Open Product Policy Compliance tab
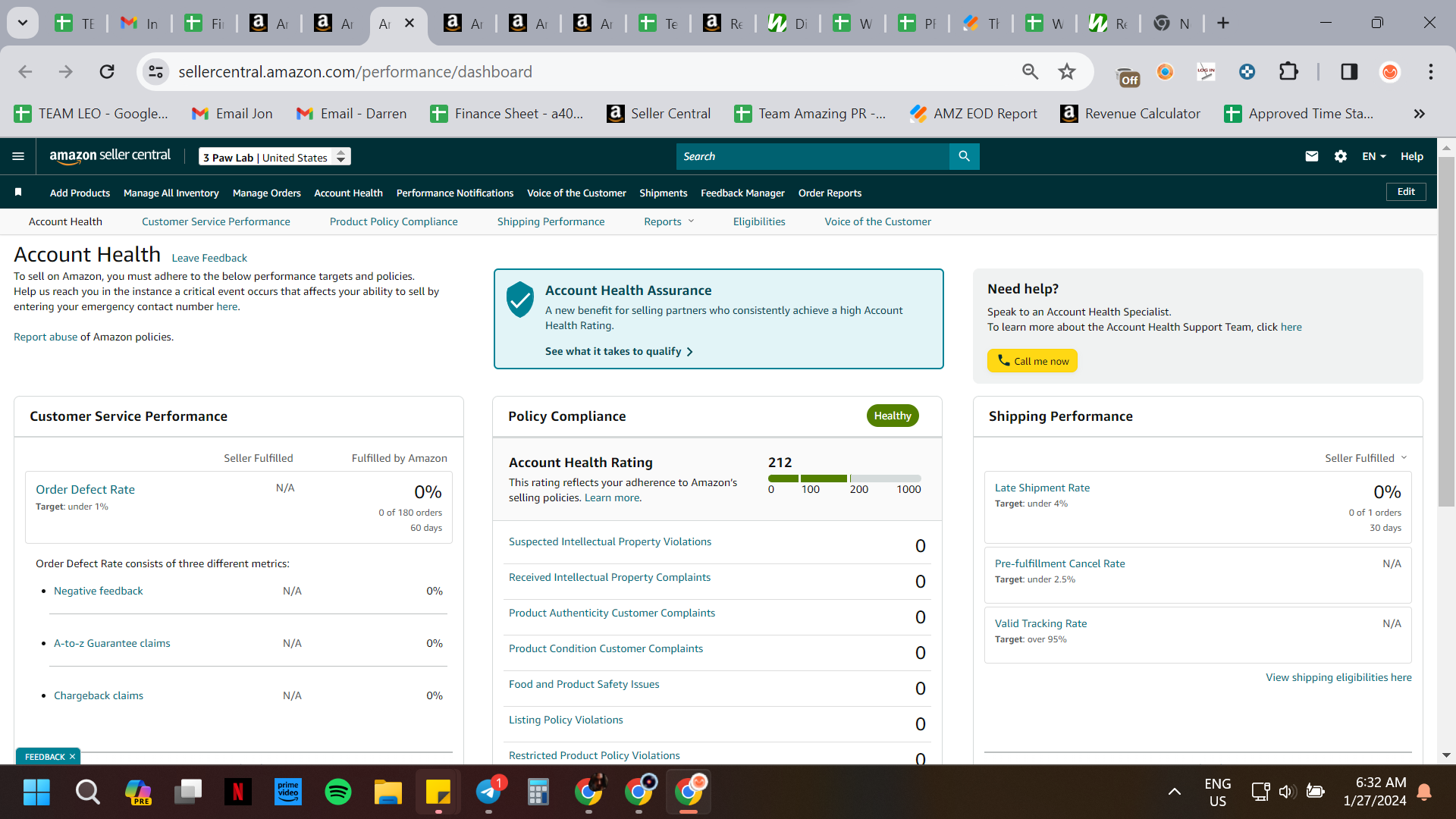This screenshot has width=1456, height=819. tap(394, 221)
